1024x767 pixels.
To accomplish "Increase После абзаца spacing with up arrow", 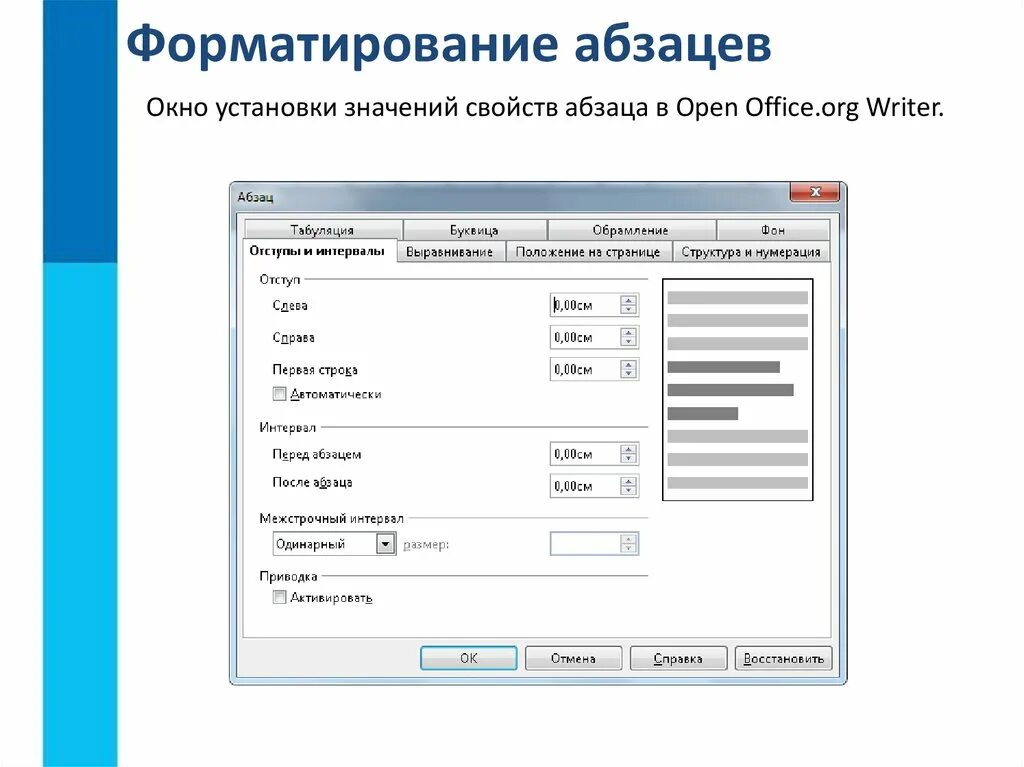I will pos(629,481).
